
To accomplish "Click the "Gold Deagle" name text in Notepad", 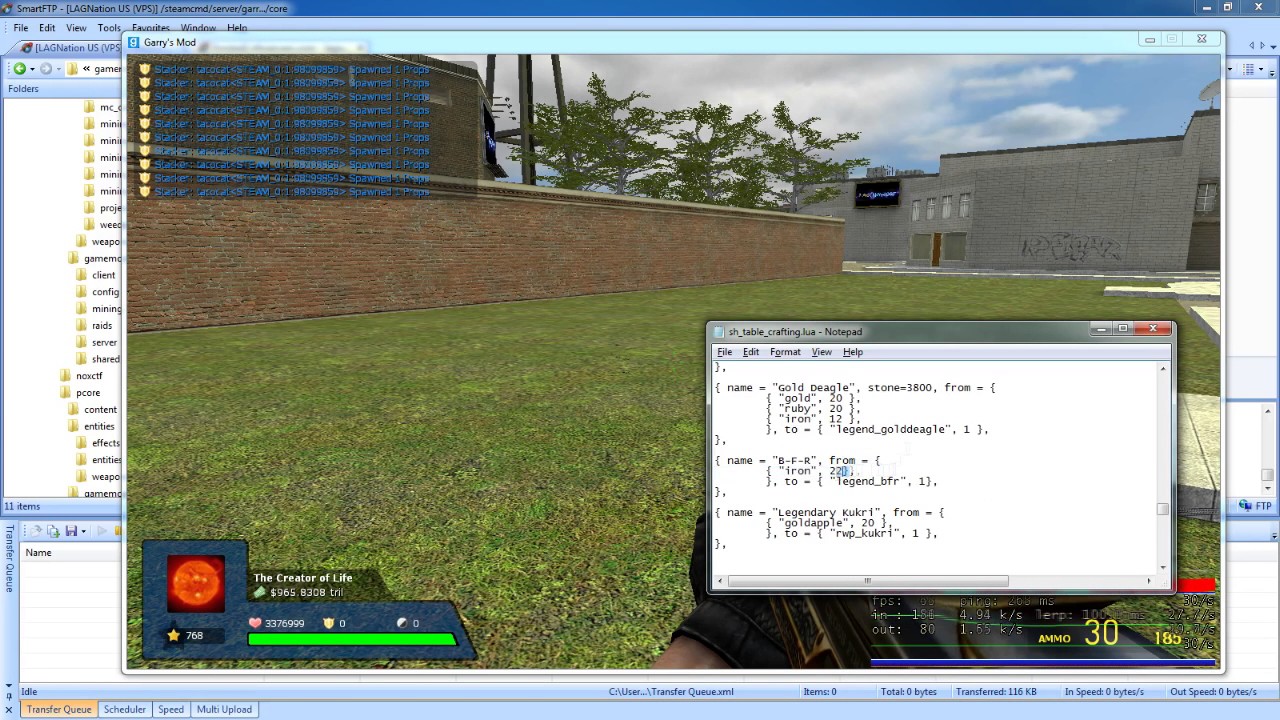I will (x=814, y=388).
